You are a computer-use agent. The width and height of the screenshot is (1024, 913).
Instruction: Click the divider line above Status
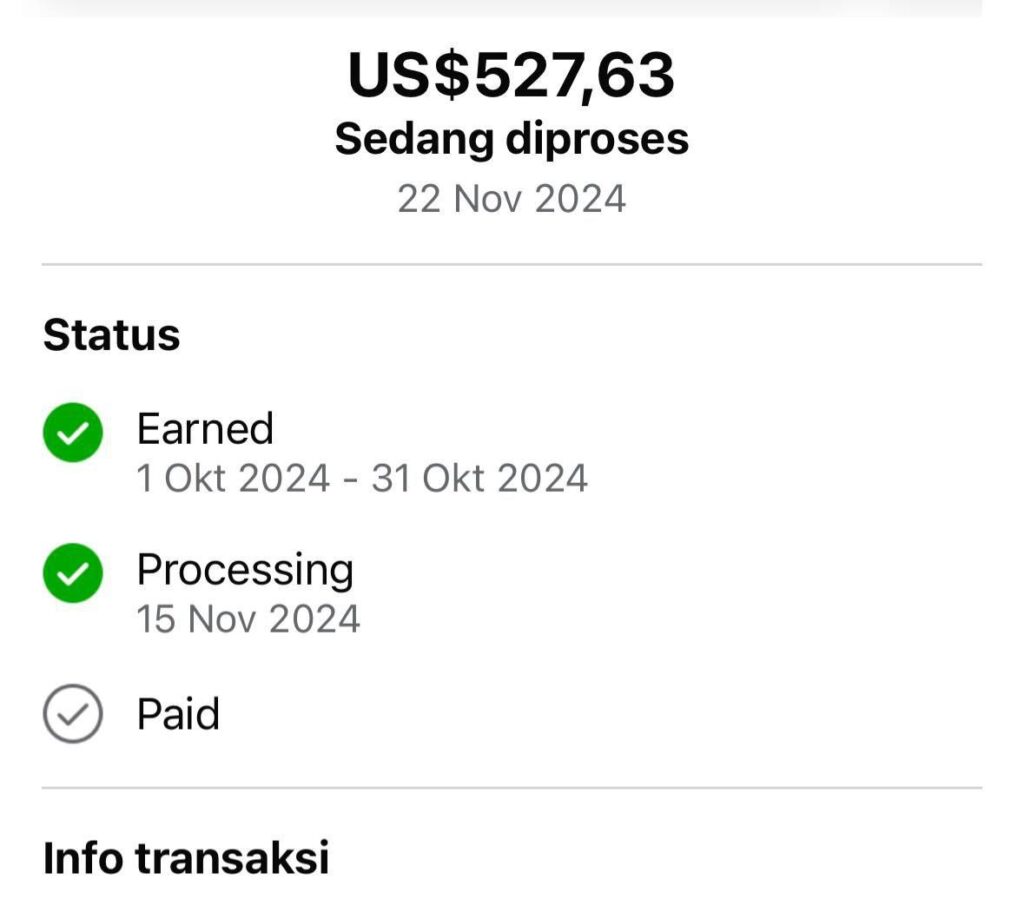coord(511,265)
